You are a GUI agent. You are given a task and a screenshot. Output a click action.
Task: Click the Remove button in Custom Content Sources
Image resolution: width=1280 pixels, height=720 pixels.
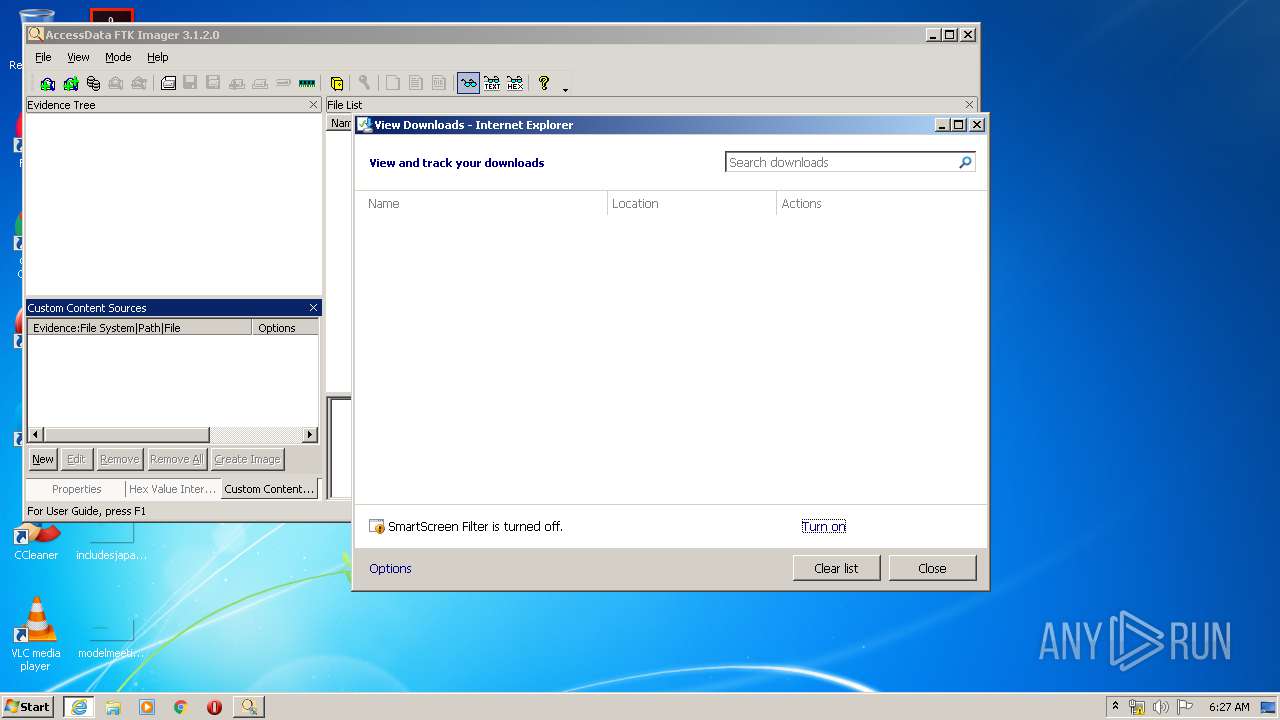click(x=119, y=459)
